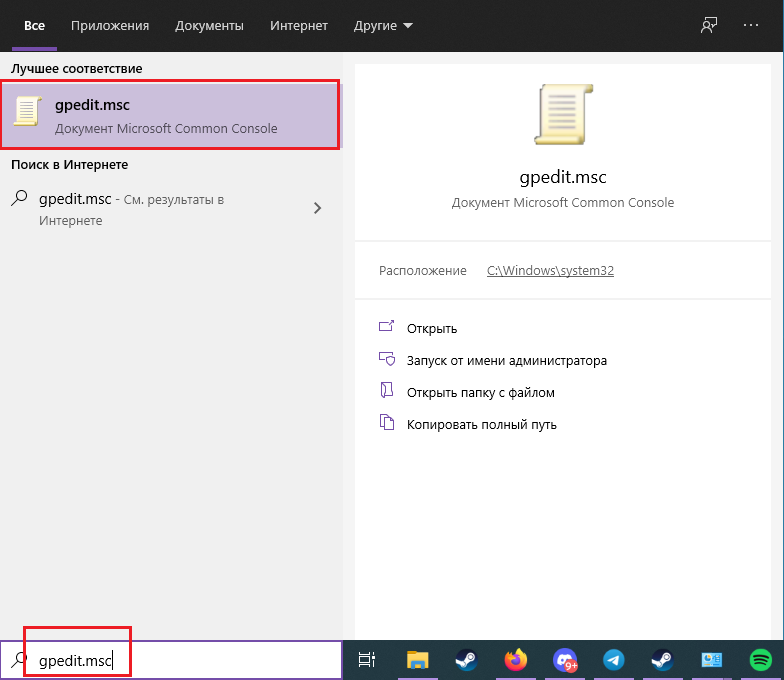The height and width of the screenshot is (680, 784).
Task: Switch to the Приложения tab
Action: pos(110,26)
